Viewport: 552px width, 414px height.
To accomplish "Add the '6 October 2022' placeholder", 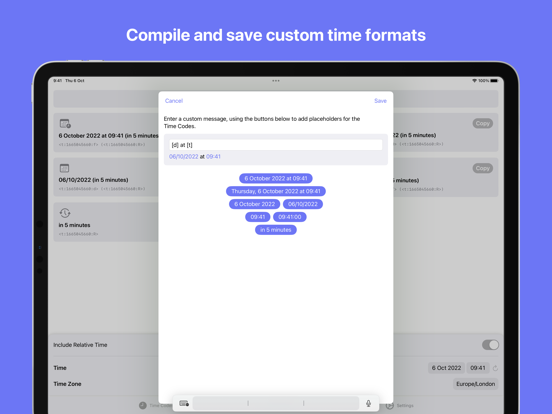I will 255,204.
